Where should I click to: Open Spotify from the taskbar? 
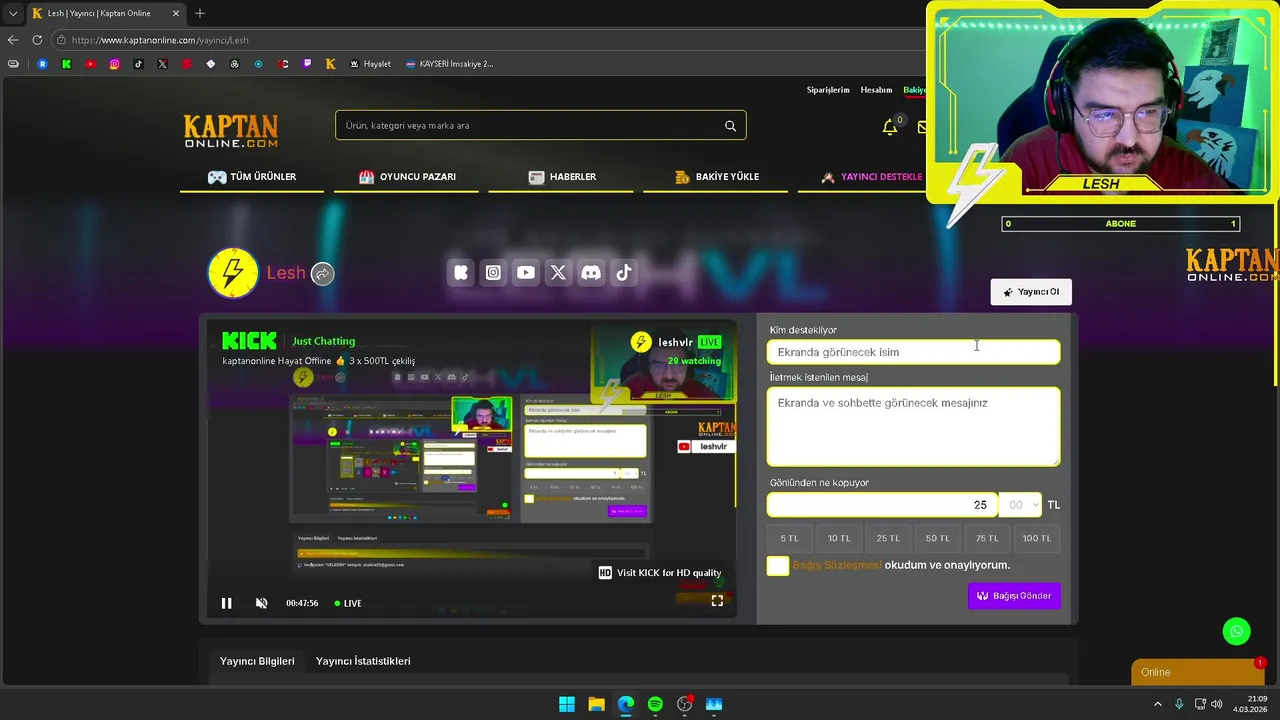pyautogui.click(x=655, y=704)
